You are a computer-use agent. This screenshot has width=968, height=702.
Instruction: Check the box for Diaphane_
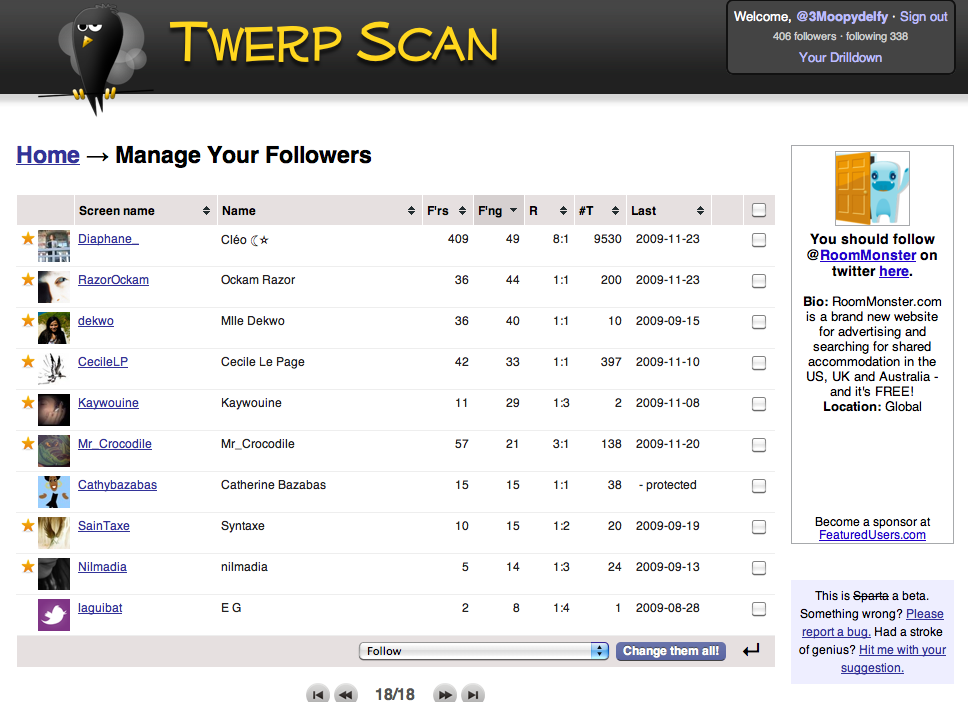tap(759, 240)
